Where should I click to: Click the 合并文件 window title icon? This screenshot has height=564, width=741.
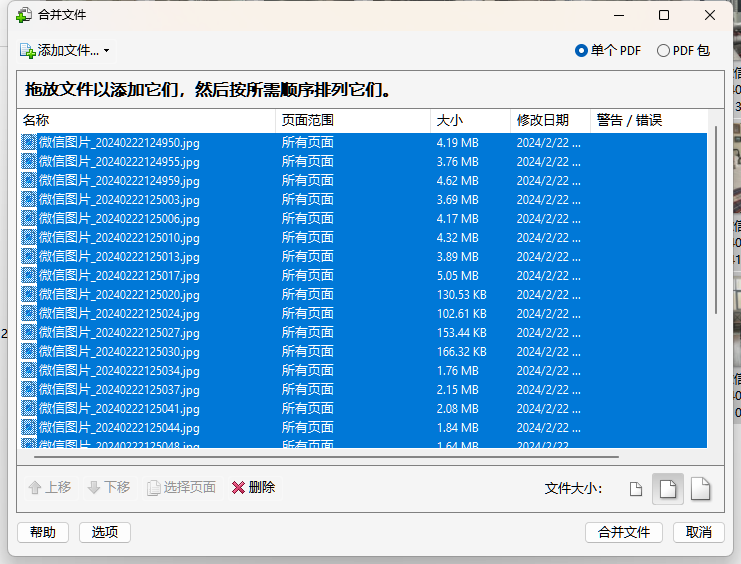point(24,15)
